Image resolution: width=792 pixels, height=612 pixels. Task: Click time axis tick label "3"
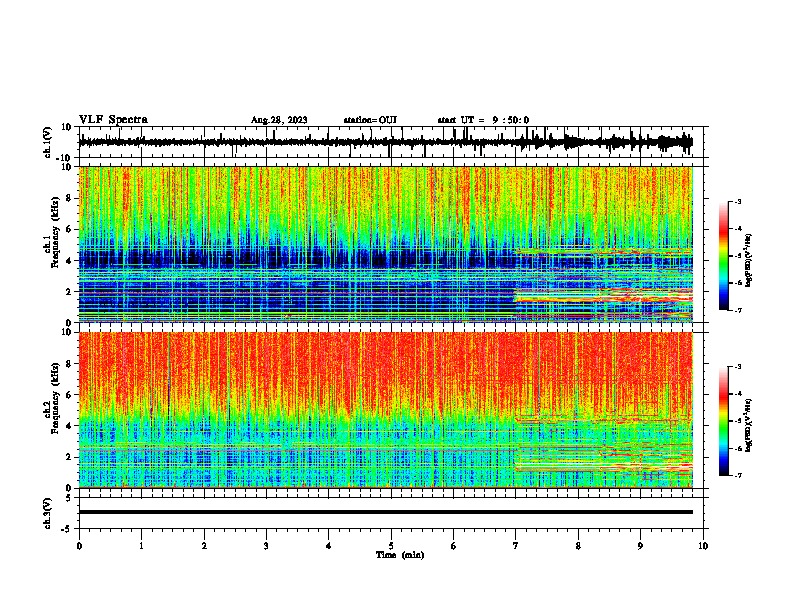point(266,545)
